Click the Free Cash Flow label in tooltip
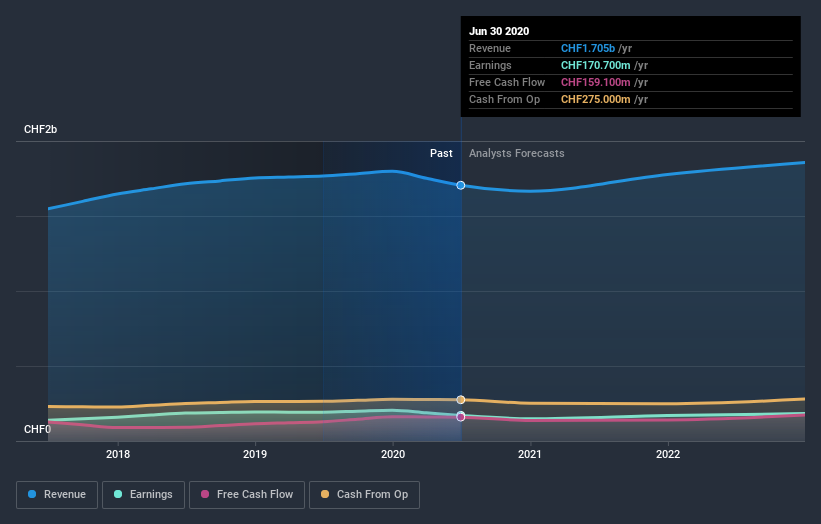 (x=507, y=82)
